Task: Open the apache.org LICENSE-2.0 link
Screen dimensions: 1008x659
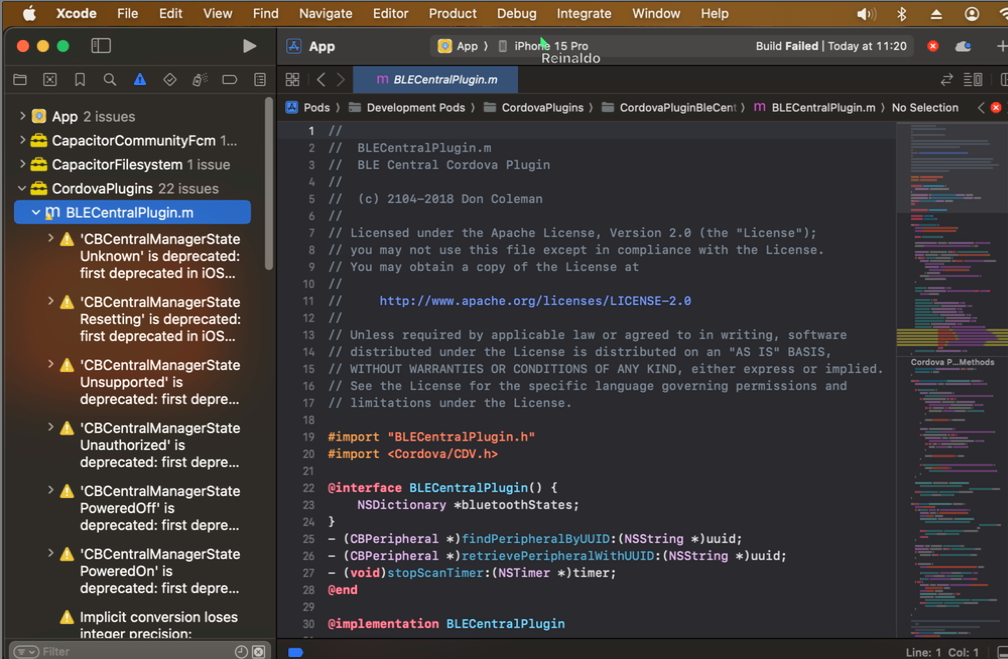Action: click(535, 301)
